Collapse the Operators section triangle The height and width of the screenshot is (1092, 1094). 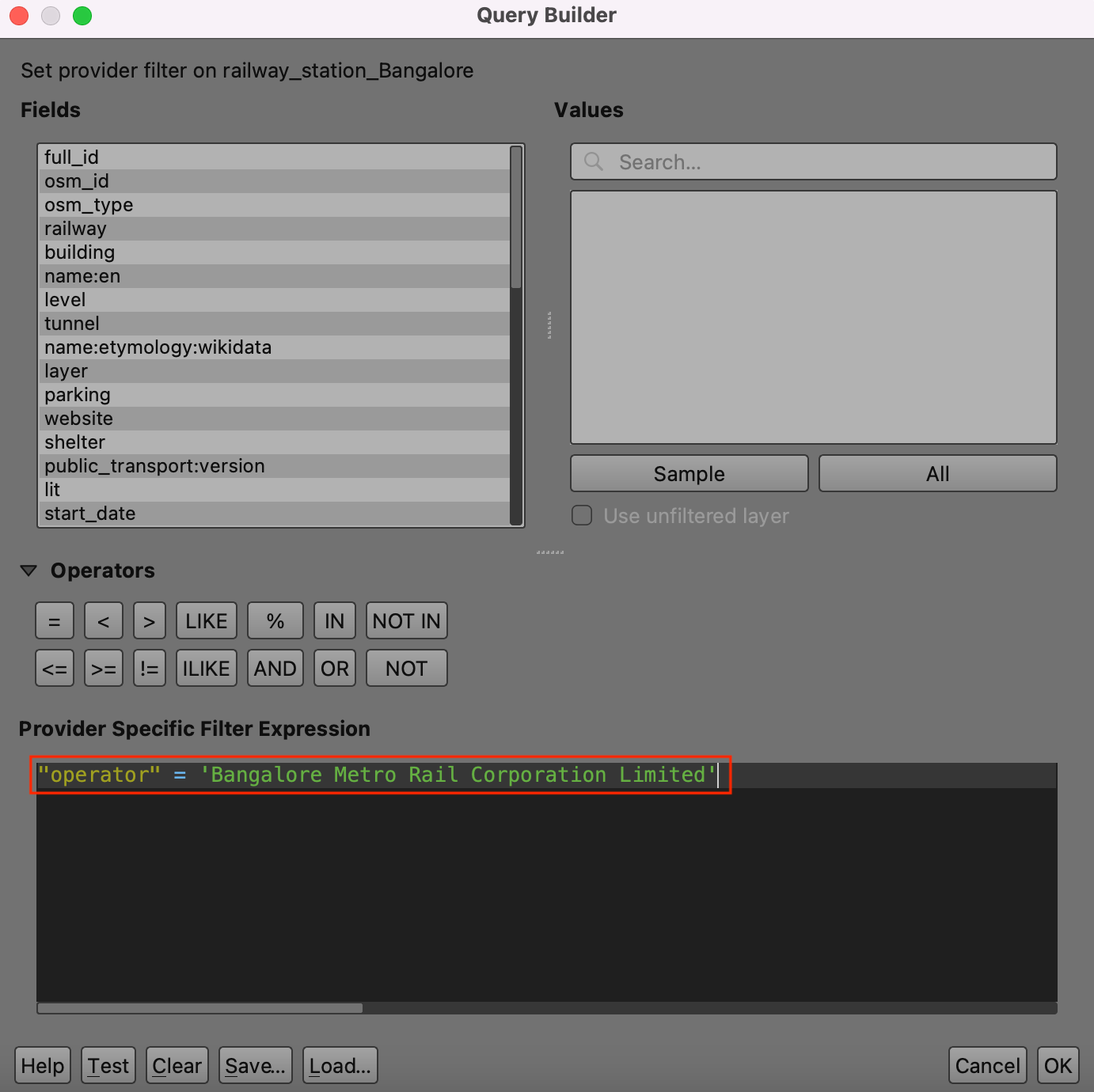coord(28,571)
